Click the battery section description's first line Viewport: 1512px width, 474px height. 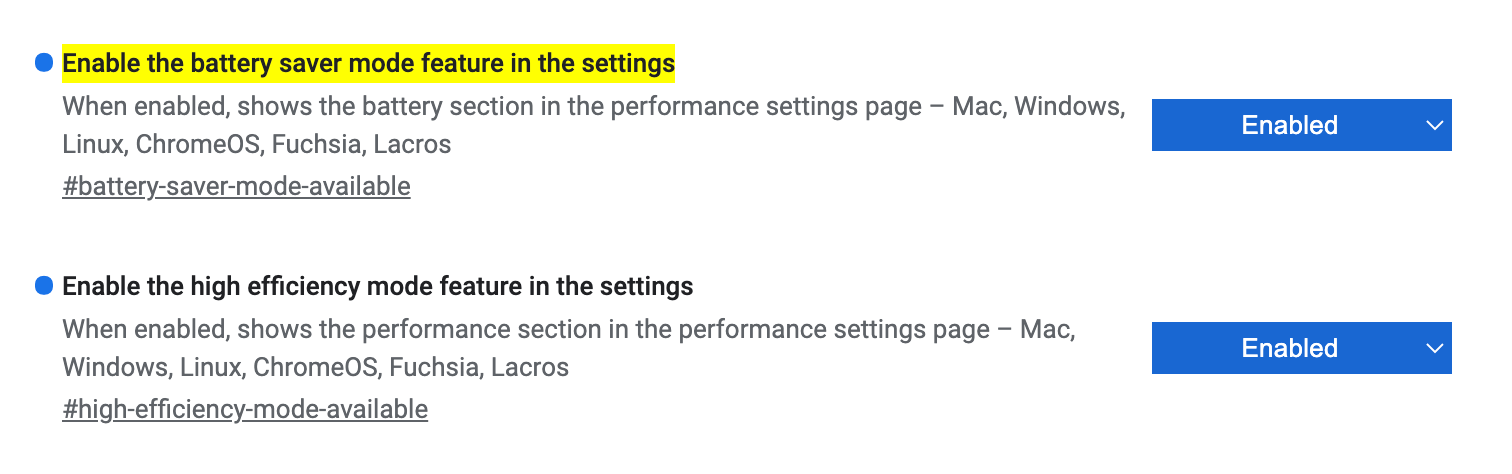(500, 106)
